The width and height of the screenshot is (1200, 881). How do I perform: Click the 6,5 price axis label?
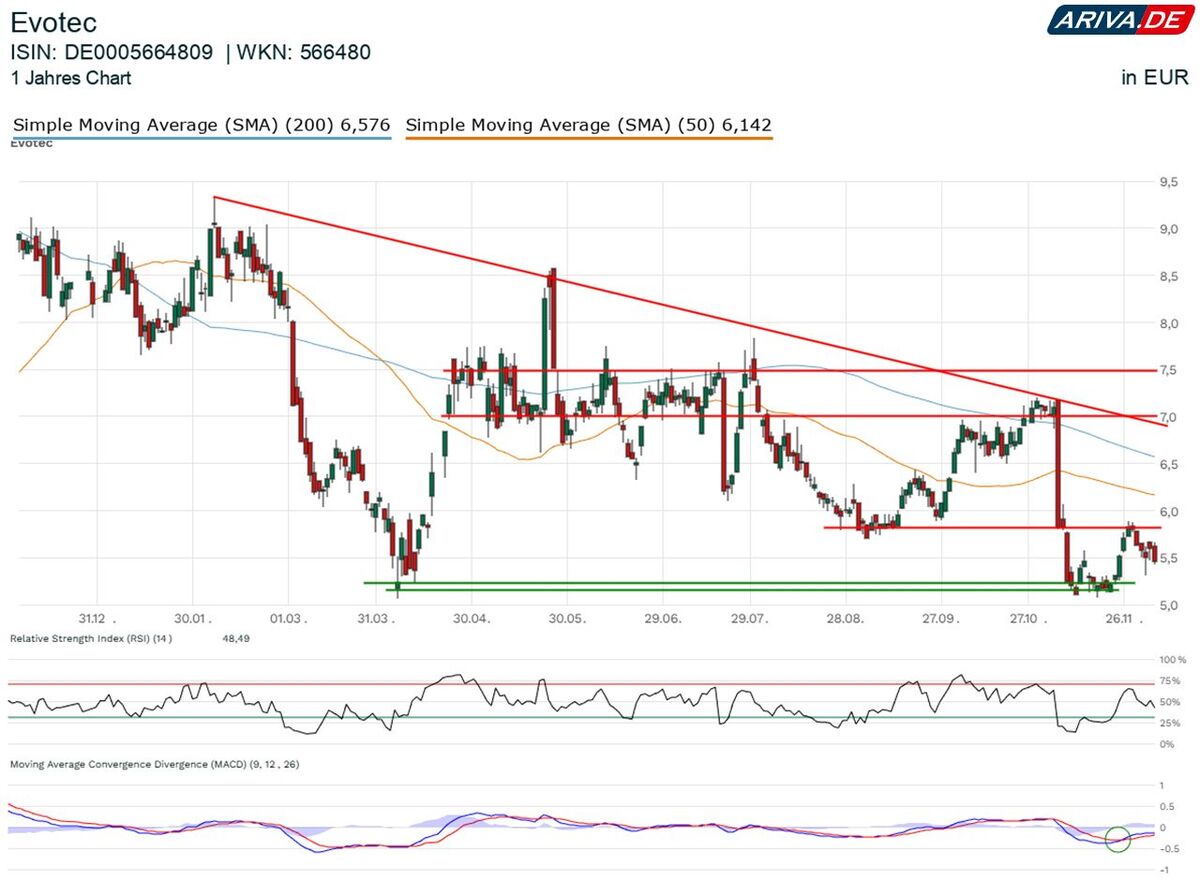tap(1167, 465)
